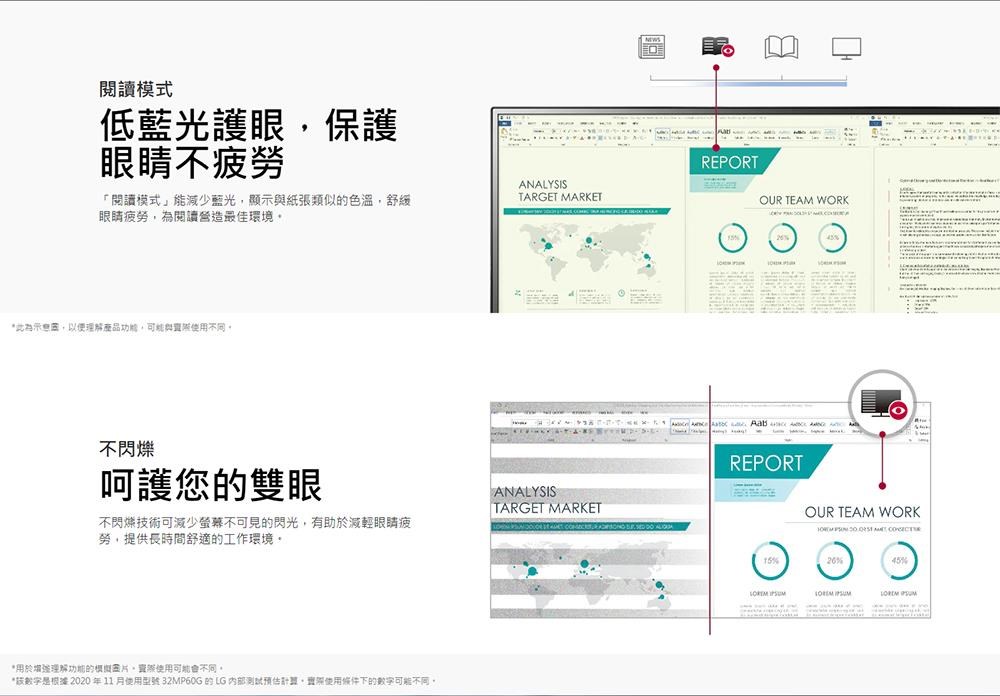Select the Reader Mode icon with red eye badge
The width and height of the screenshot is (1000, 696).
pos(717,47)
